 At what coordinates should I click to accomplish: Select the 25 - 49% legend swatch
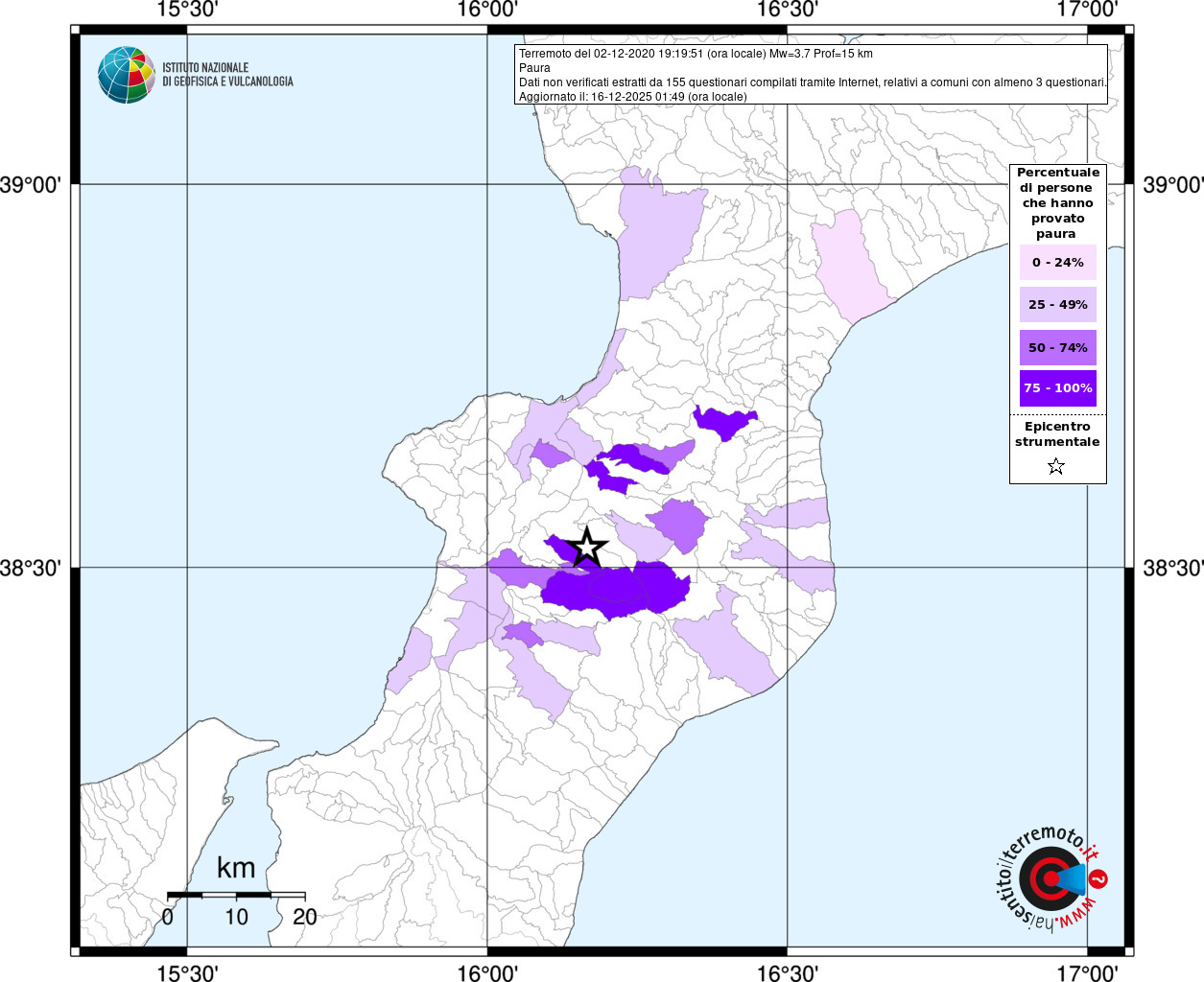[x=1057, y=305]
